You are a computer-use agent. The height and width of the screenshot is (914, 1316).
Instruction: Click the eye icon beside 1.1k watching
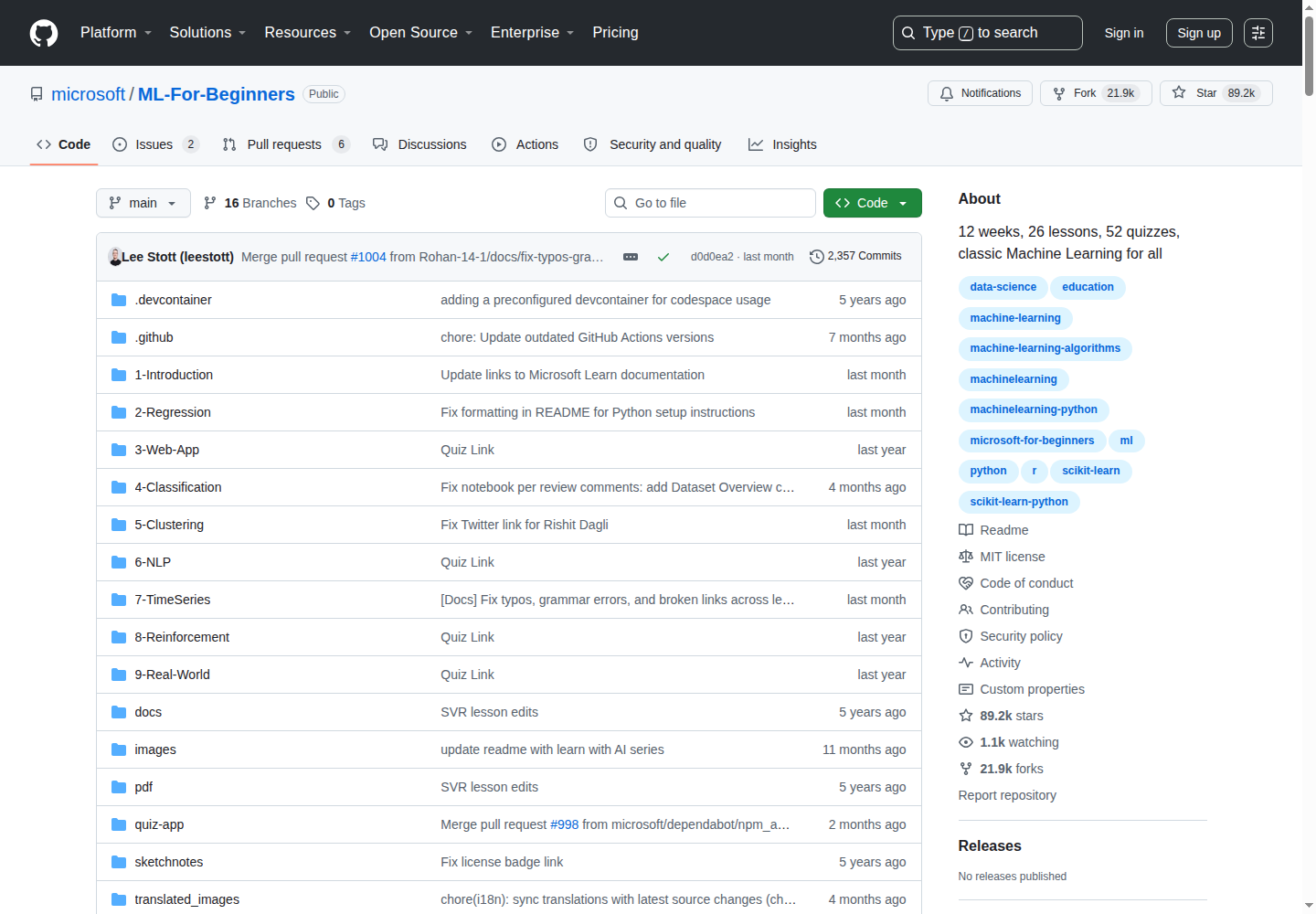tap(966, 742)
